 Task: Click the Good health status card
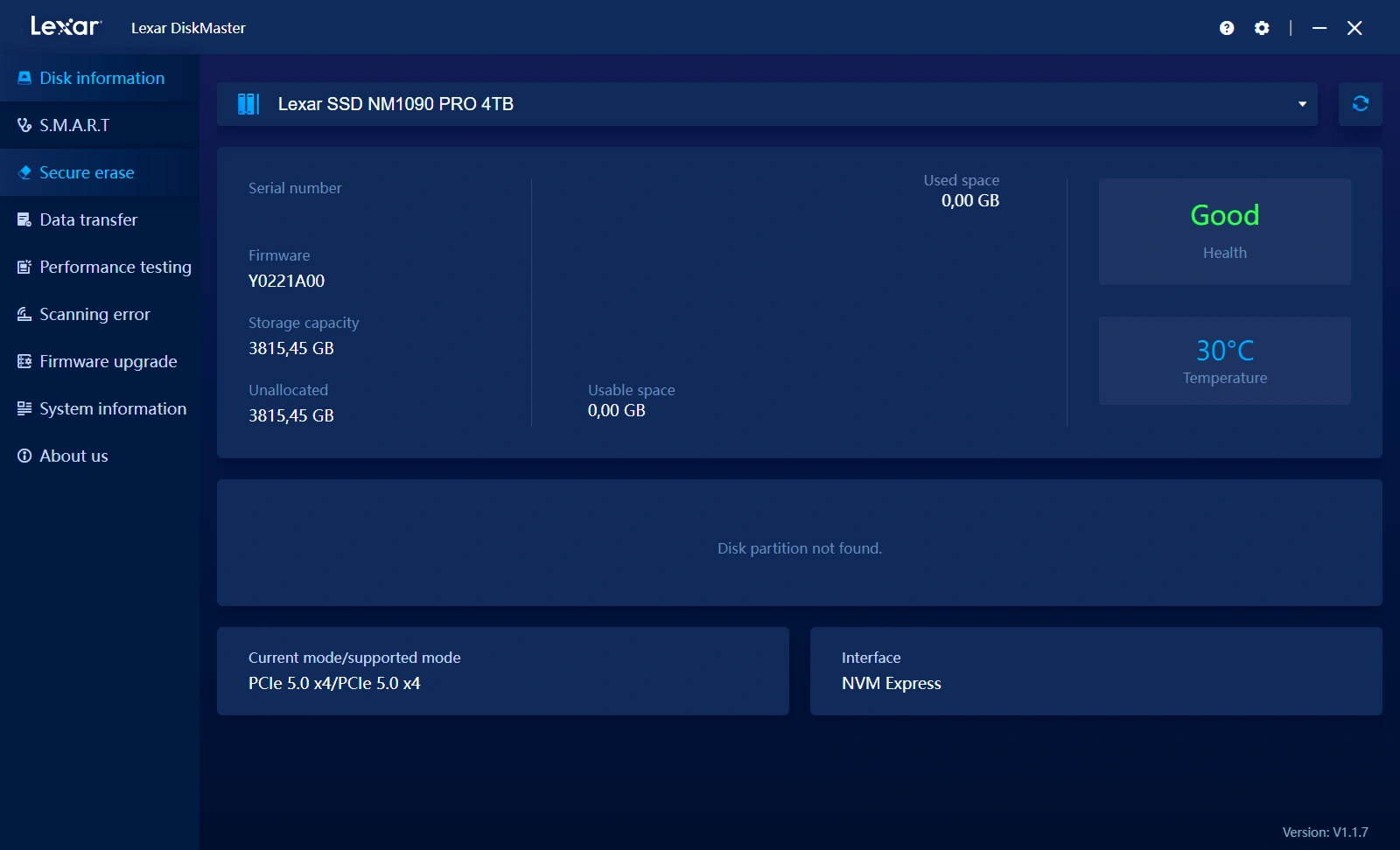(1225, 232)
